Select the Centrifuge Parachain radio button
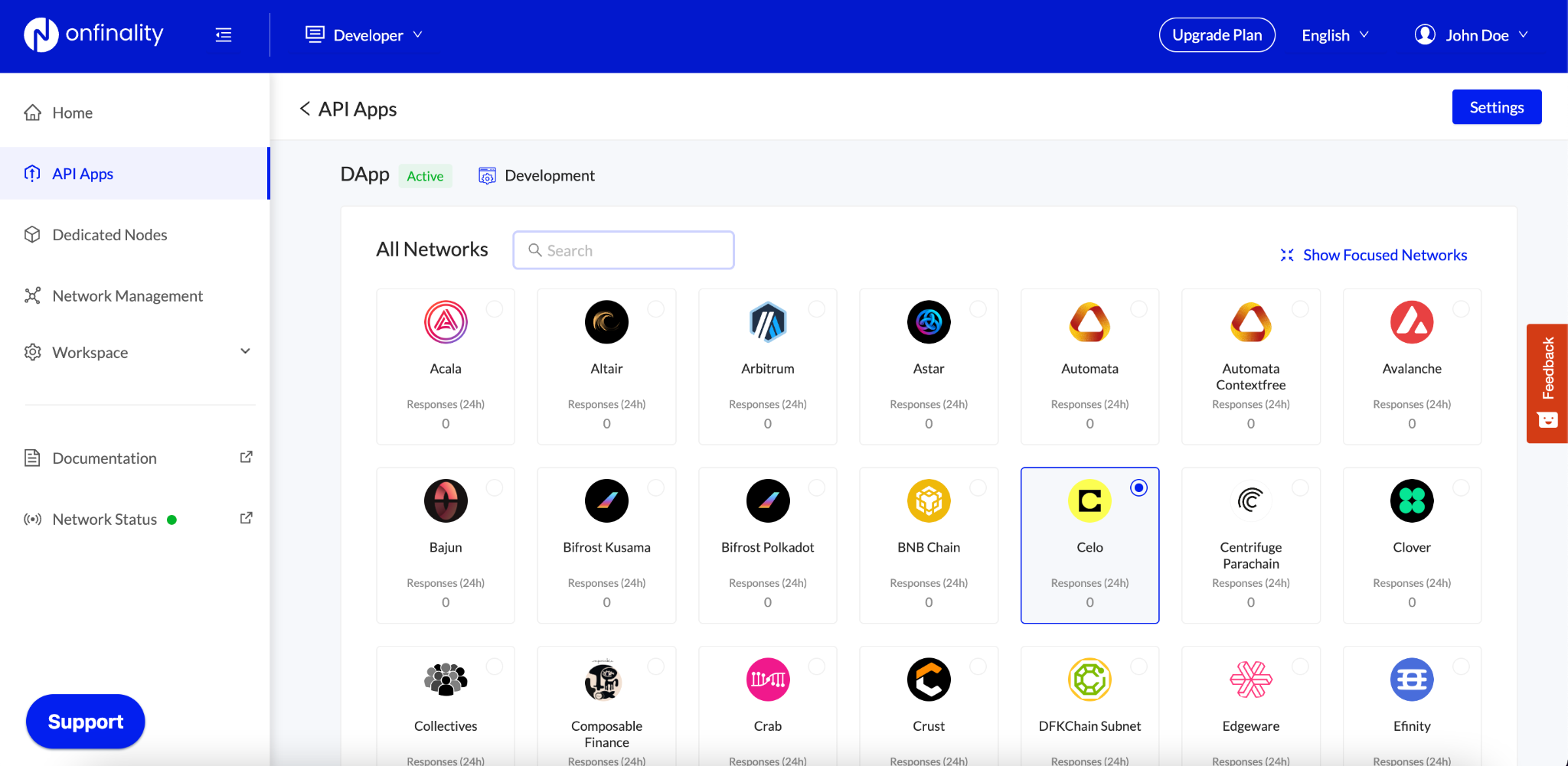This screenshot has width=1568, height=766. click(1300, 487)
